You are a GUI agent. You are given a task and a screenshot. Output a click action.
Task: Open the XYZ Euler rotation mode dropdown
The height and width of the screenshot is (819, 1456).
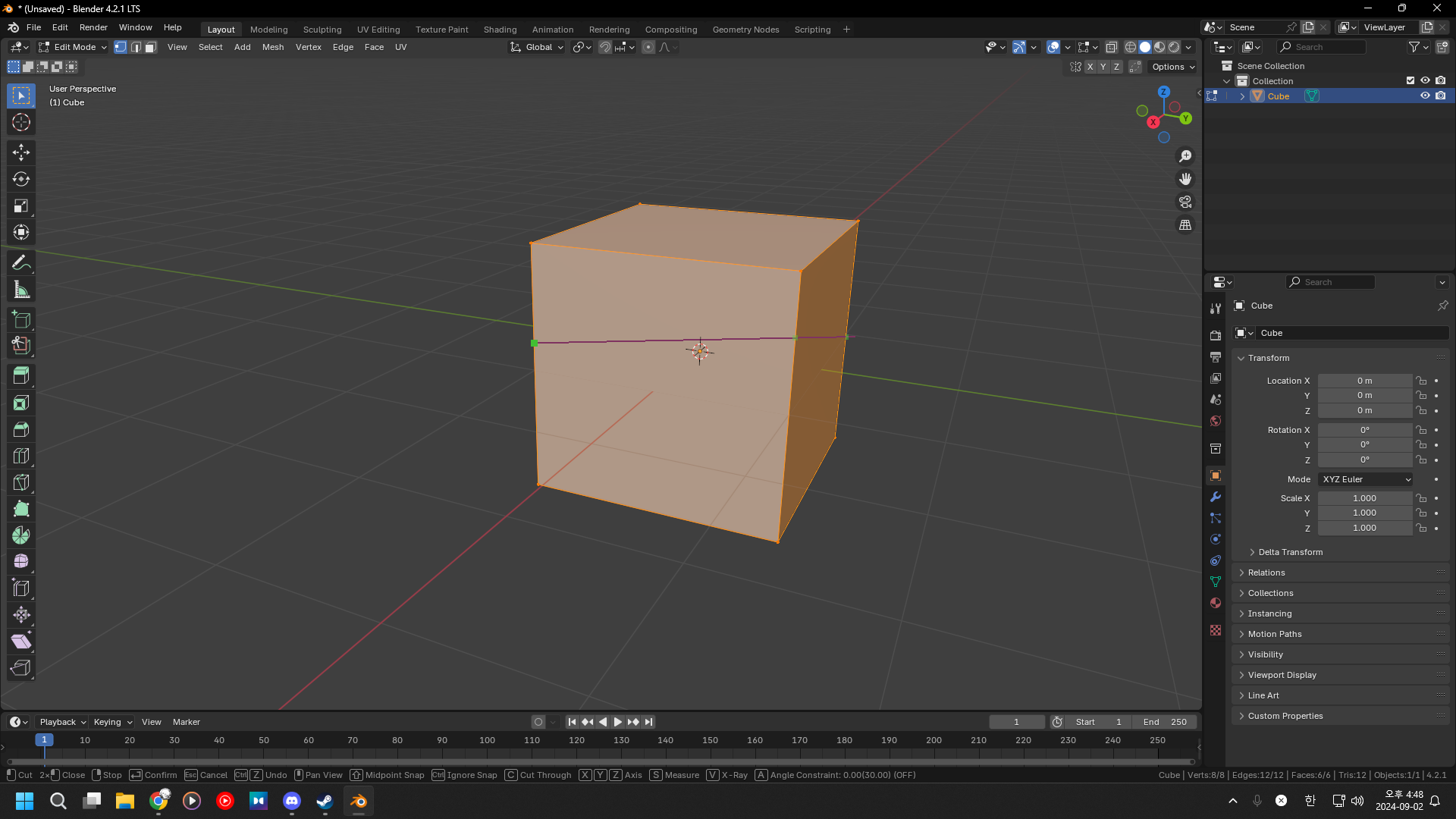(1365, 479)
